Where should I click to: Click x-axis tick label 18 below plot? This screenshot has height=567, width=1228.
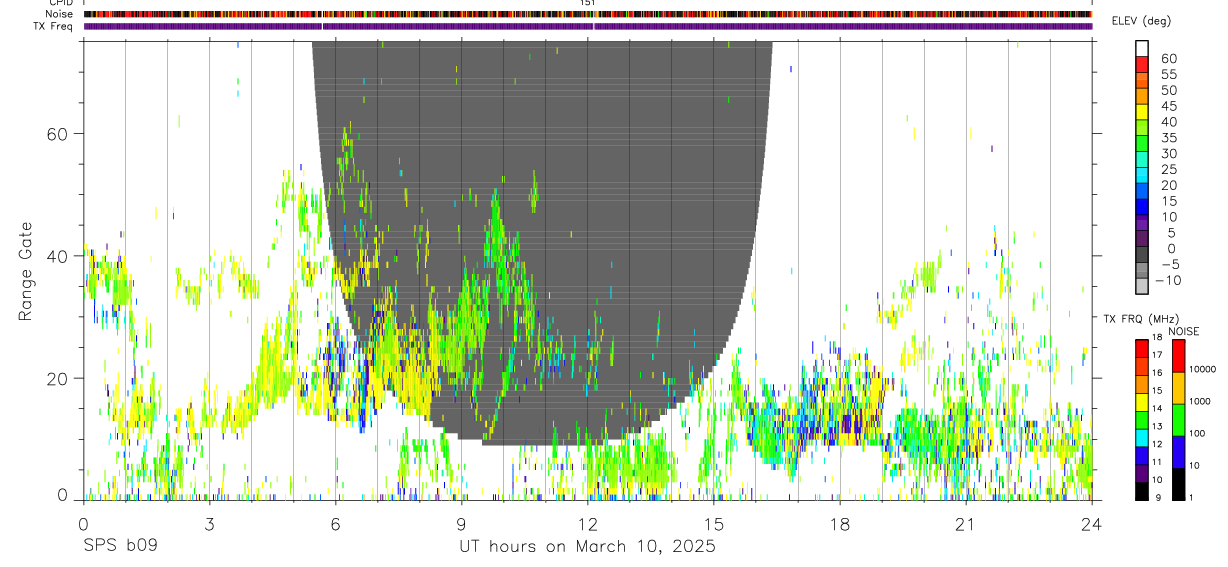[839, 524]
